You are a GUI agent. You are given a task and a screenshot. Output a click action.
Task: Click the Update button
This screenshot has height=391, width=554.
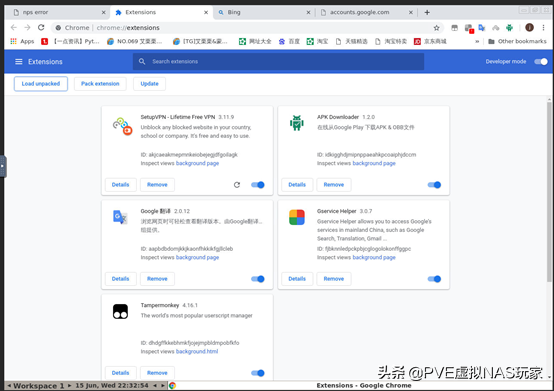point(149,84)
